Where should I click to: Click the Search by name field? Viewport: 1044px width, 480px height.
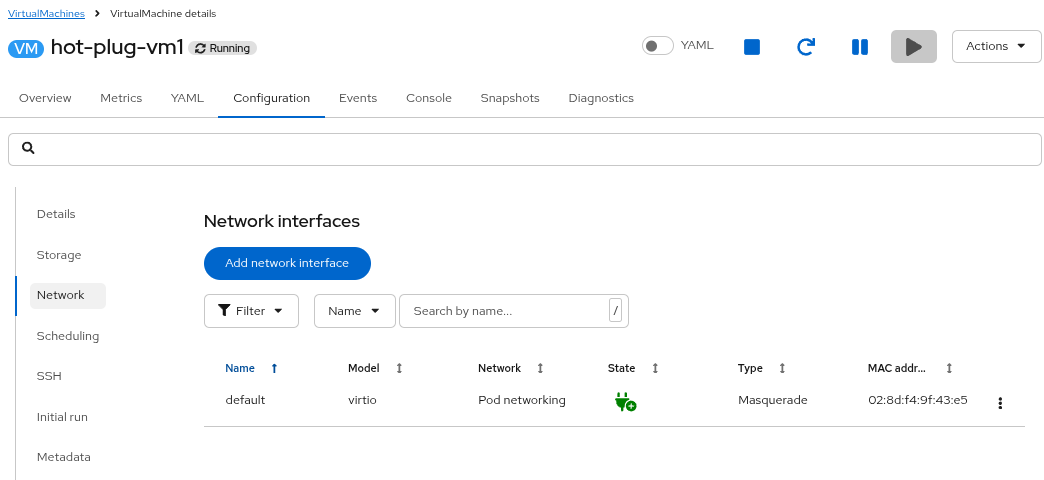pos(505,311)
